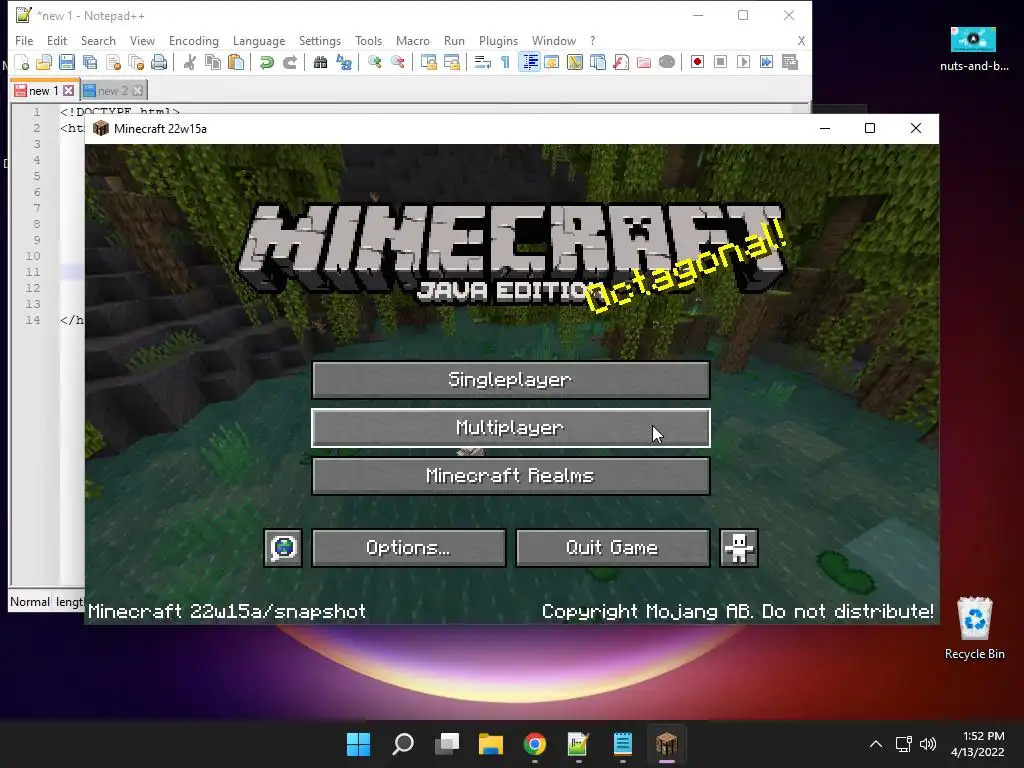Viewport: 1024px width, 768px height.
Task: Switch to Google Chrome in the taskbar
Action: pyautogui.click(x=535, y=744)
